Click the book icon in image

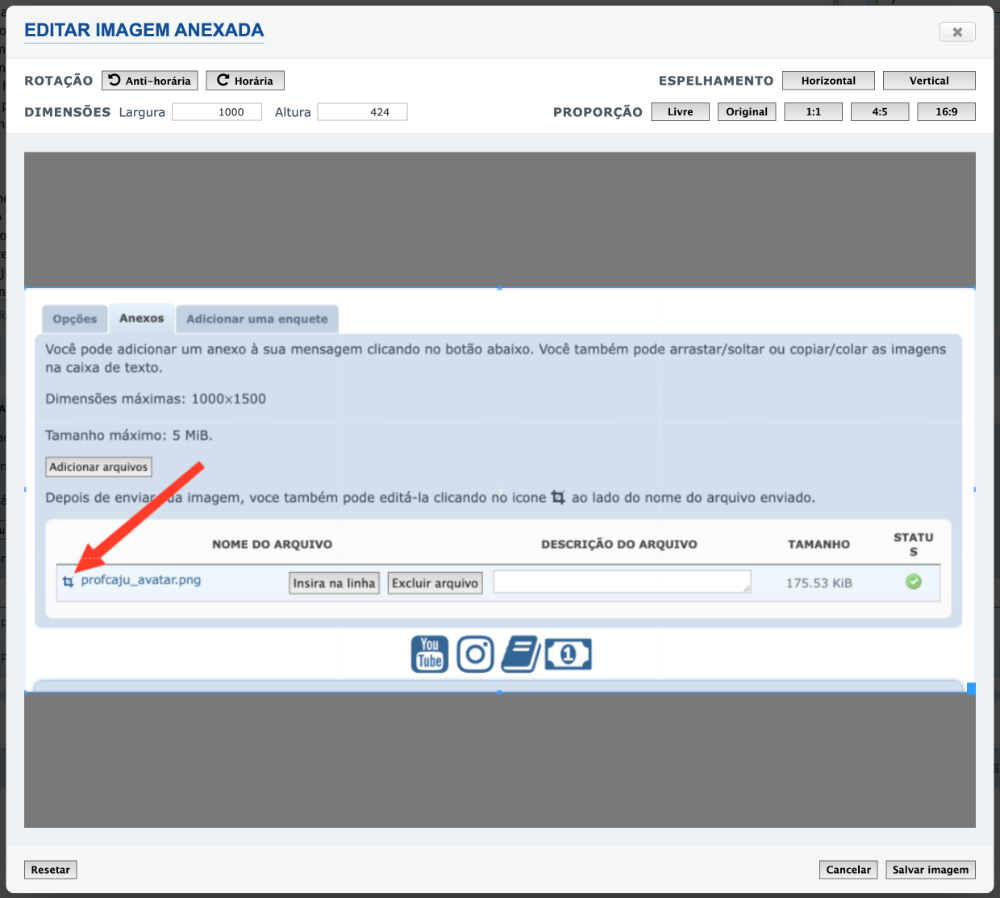point(519,654)
